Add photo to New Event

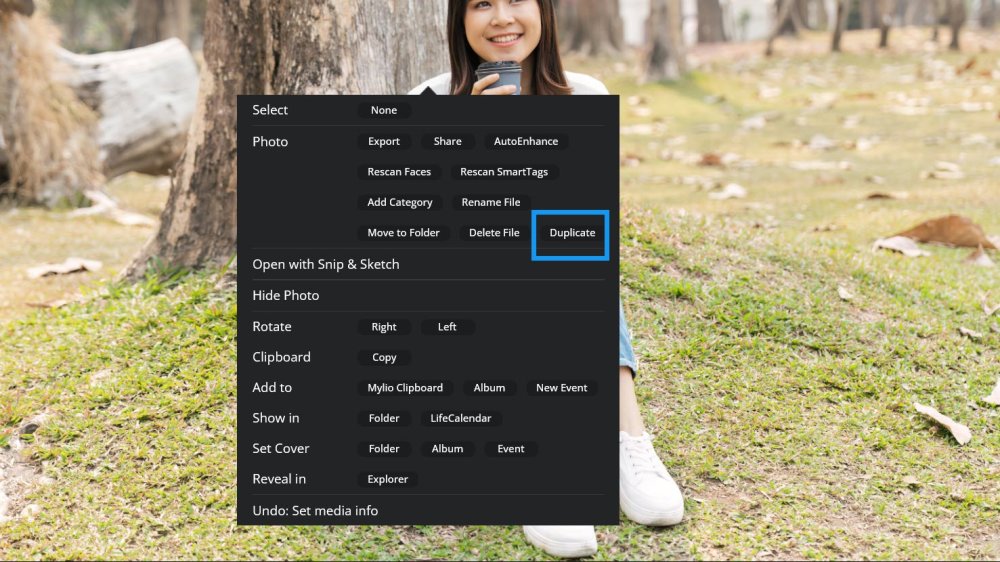561,388
